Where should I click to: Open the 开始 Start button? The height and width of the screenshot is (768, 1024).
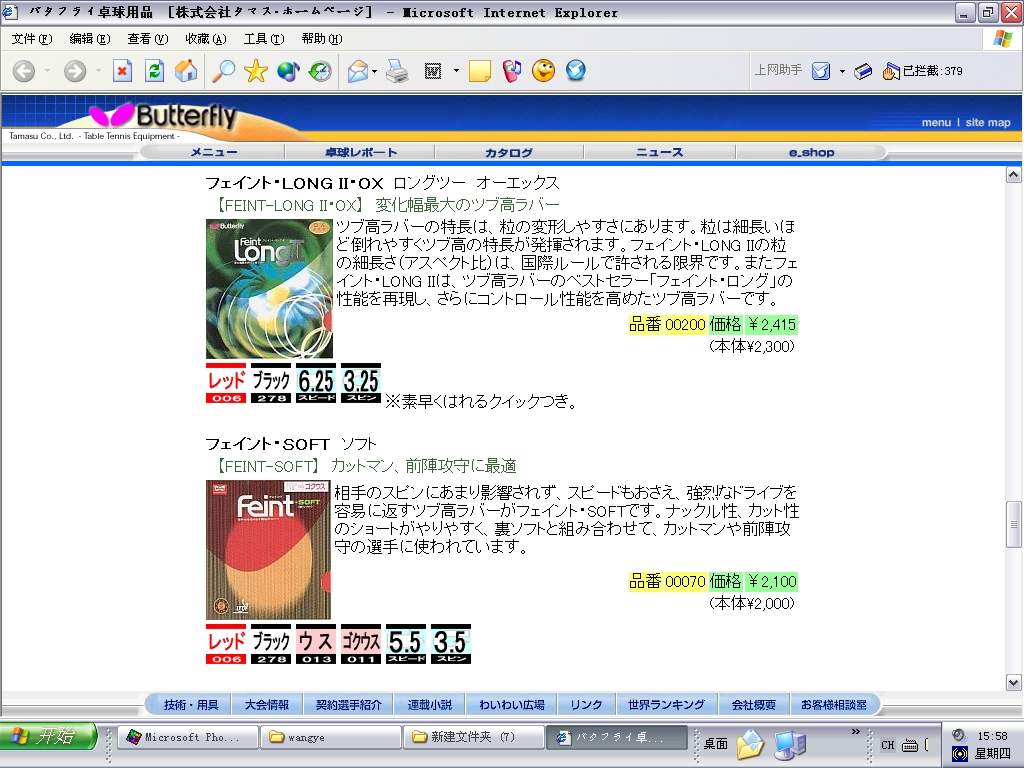49,737
